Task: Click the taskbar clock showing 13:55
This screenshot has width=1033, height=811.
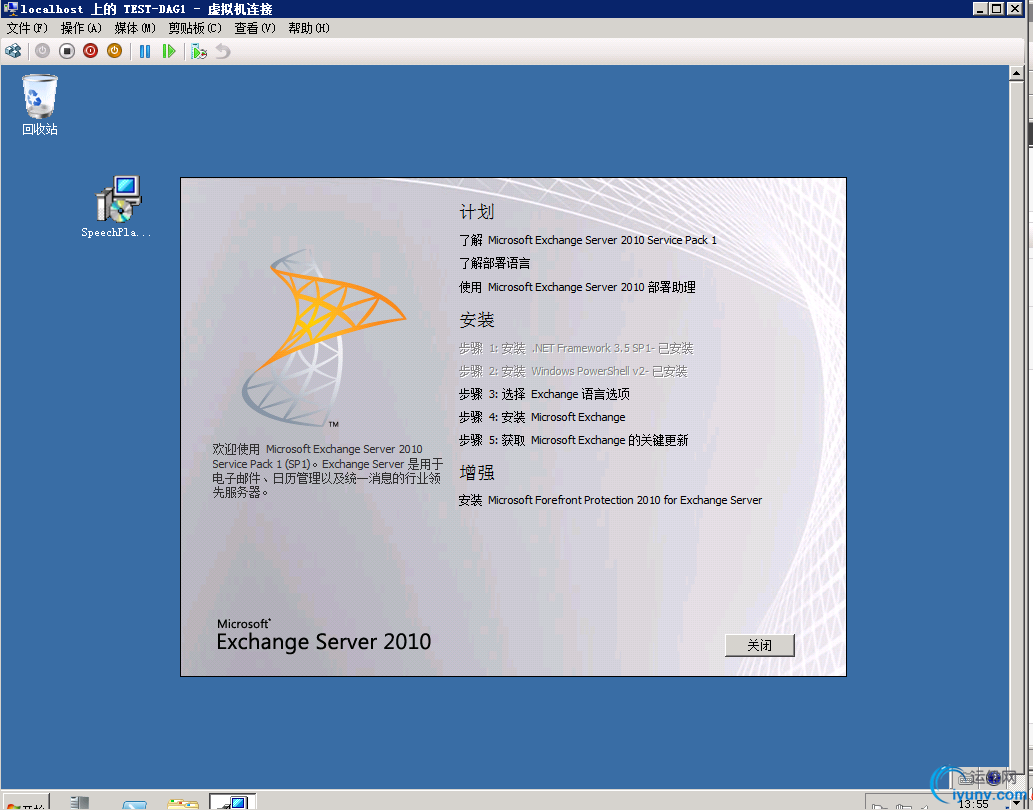Action: 973,804
